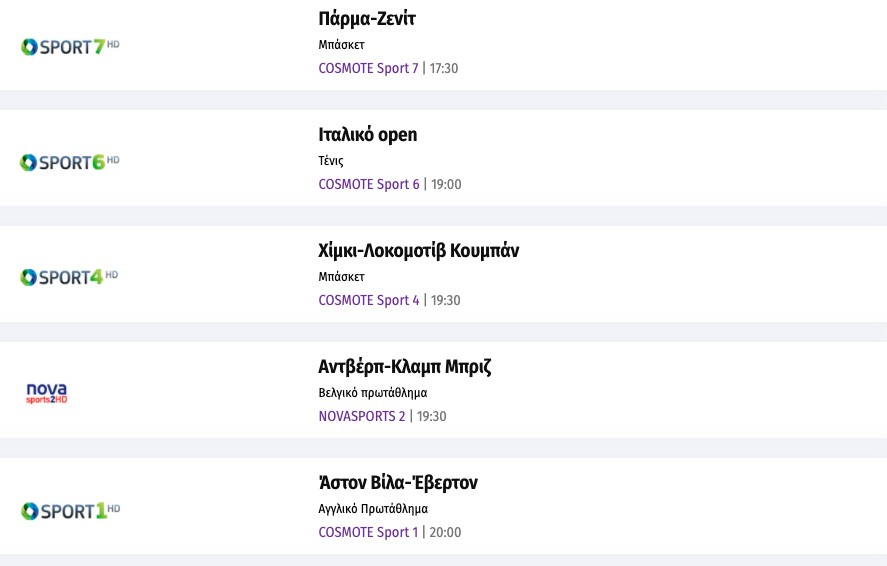
Task: Visit the NOVASPORTS 2 channel link
Action: click(362, 416)
